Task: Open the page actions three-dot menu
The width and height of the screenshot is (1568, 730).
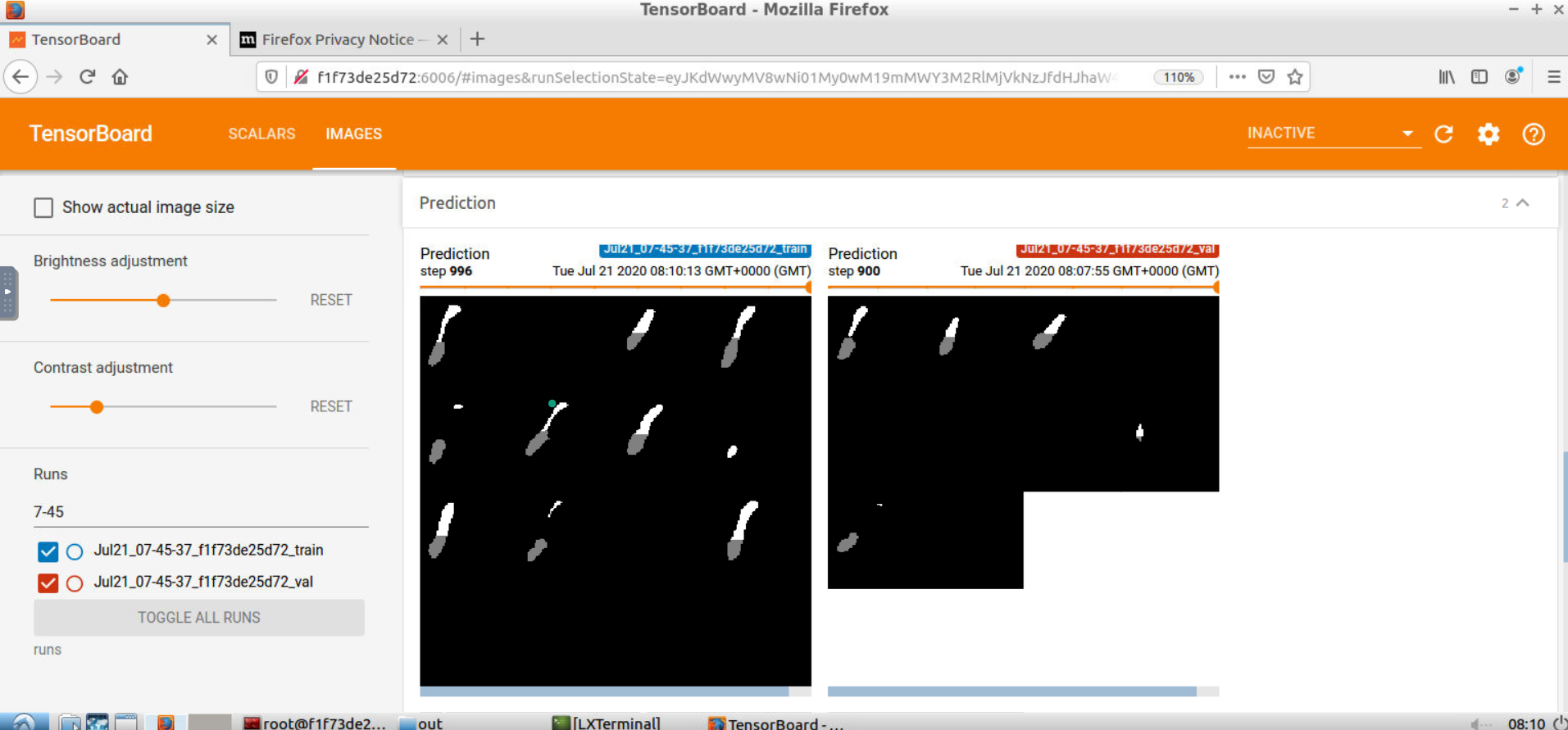Action: [1238, 77]
